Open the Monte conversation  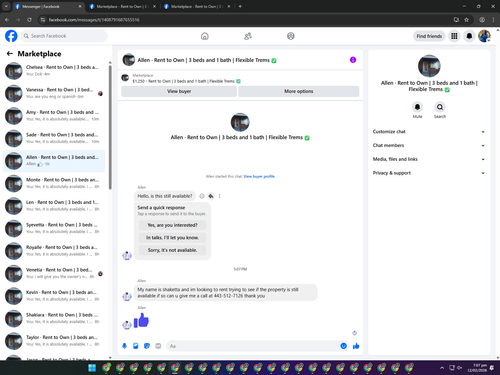tap(54, 183)
